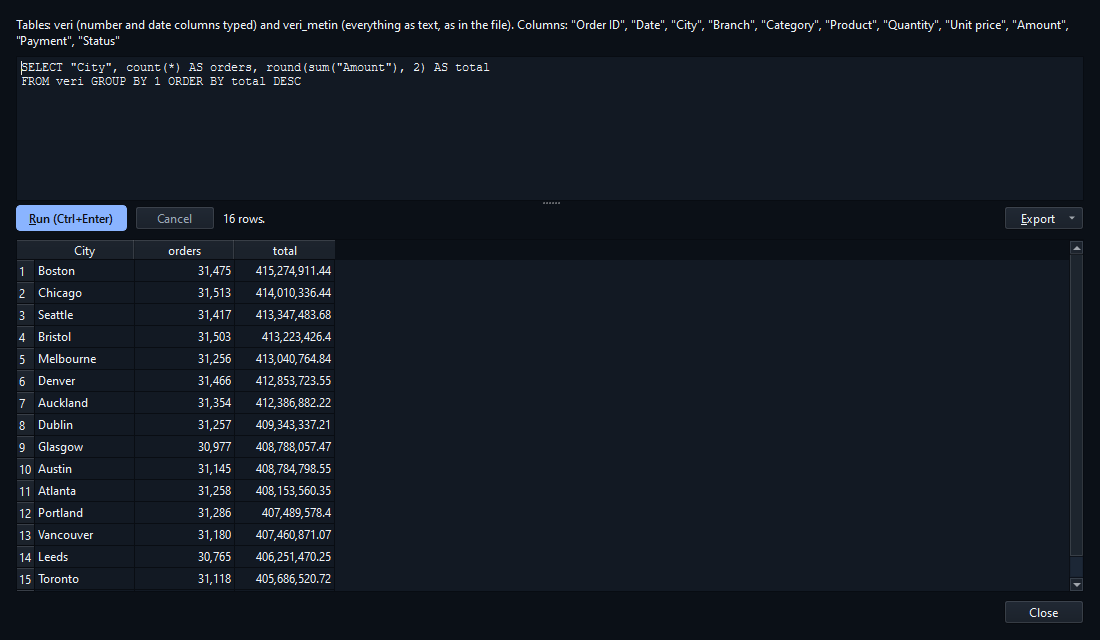The width and height of the screenshot is (1100, 640).
Task: Click the total value 409,343,337.21
Action: [284, 425]
